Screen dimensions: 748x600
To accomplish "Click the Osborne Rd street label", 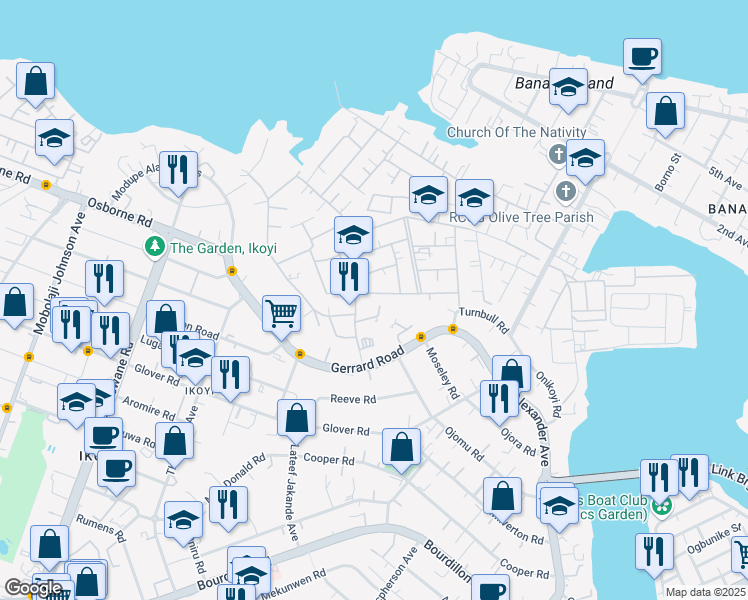I will coord(120,213).
